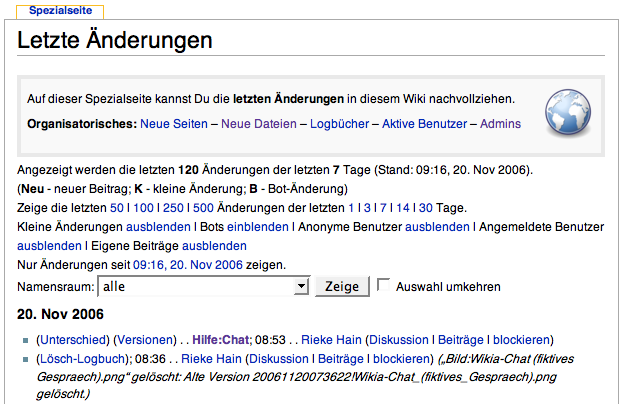
Task: Open Versionen for Hilfe:Chat entry
Action: [x=145, y=340]
